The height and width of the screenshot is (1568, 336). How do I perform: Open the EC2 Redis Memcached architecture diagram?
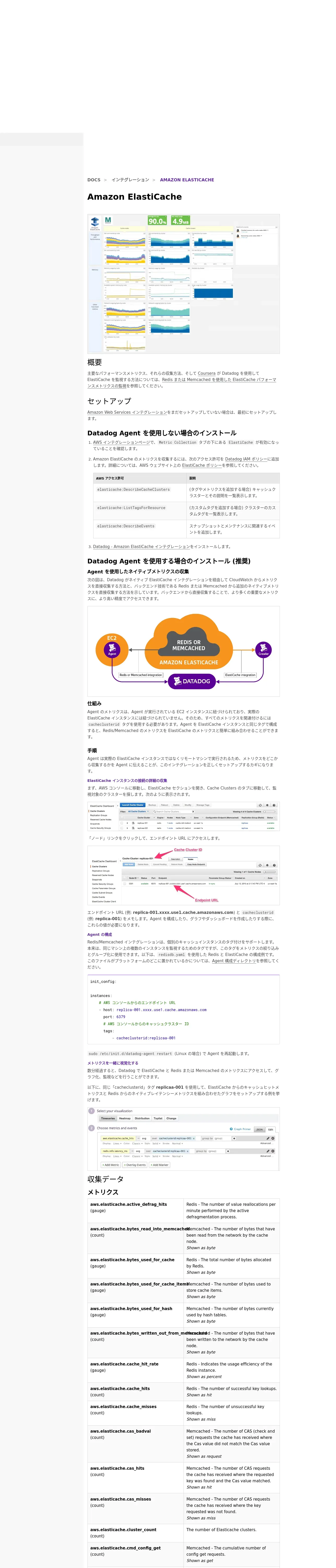(184, 651)
